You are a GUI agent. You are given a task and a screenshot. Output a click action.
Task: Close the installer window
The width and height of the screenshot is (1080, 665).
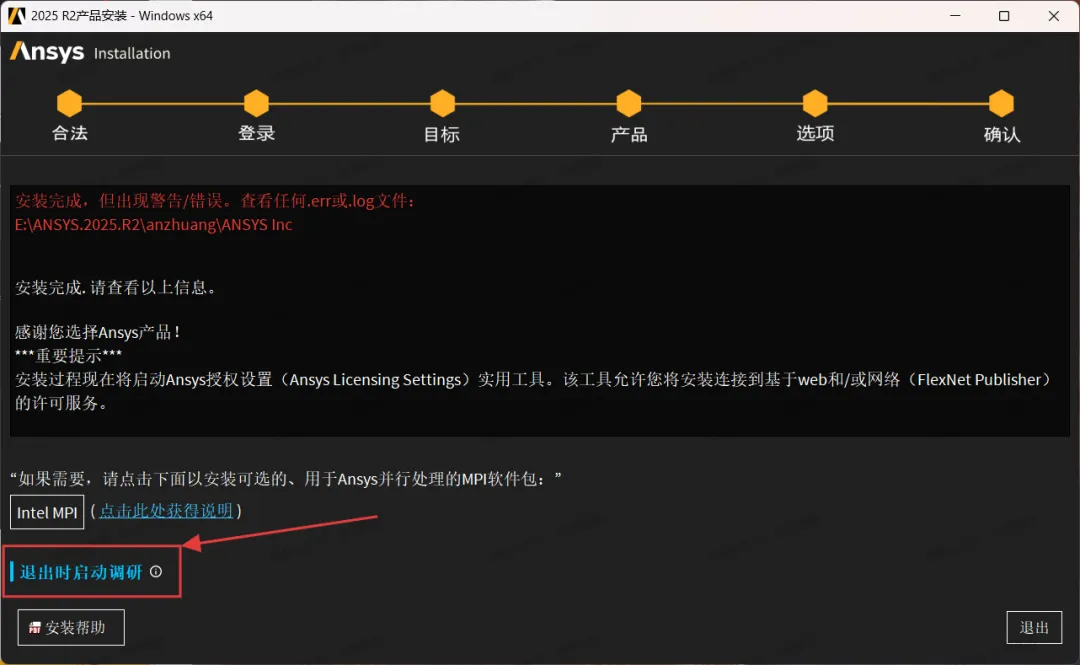[x=1054, y=15]
